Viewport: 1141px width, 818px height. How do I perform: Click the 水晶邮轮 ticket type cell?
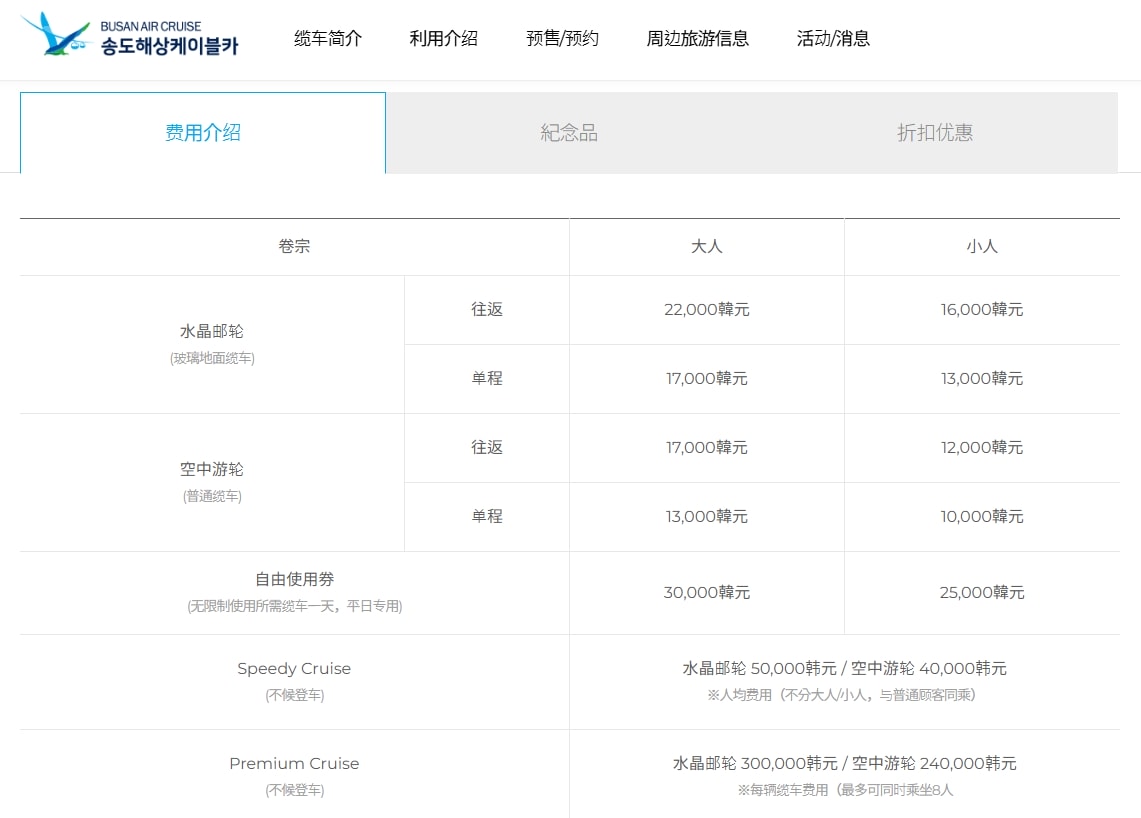pos(212,344)
